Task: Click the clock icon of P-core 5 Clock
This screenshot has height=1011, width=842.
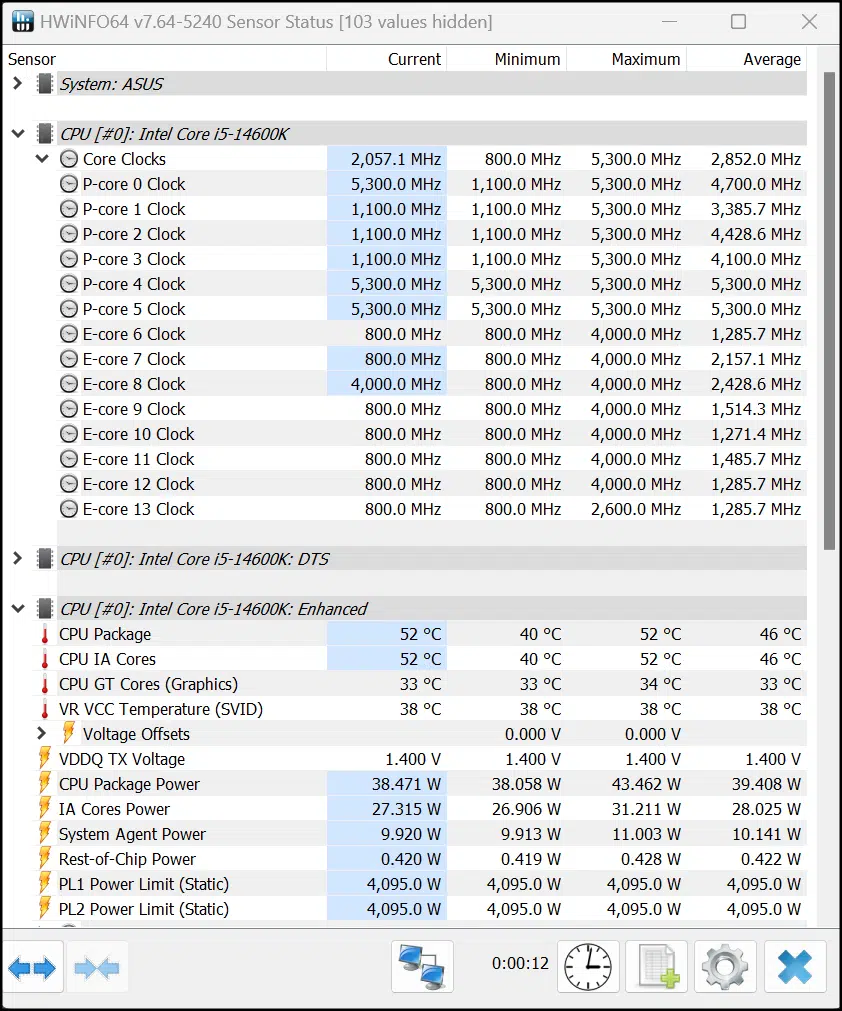Action: (69, 309)
